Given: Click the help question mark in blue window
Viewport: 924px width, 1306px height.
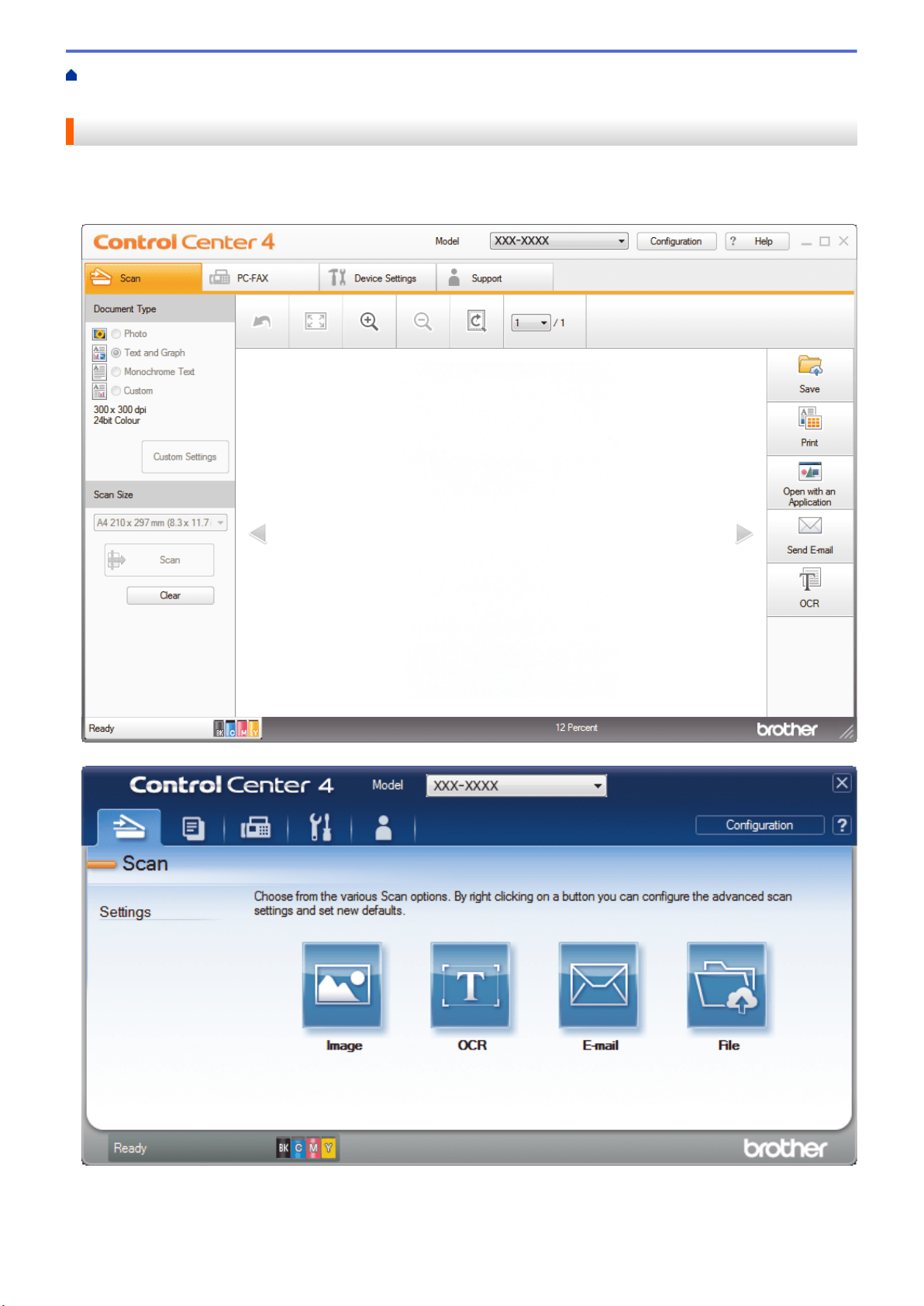Looking at the screenshot, I should point(842,825).
